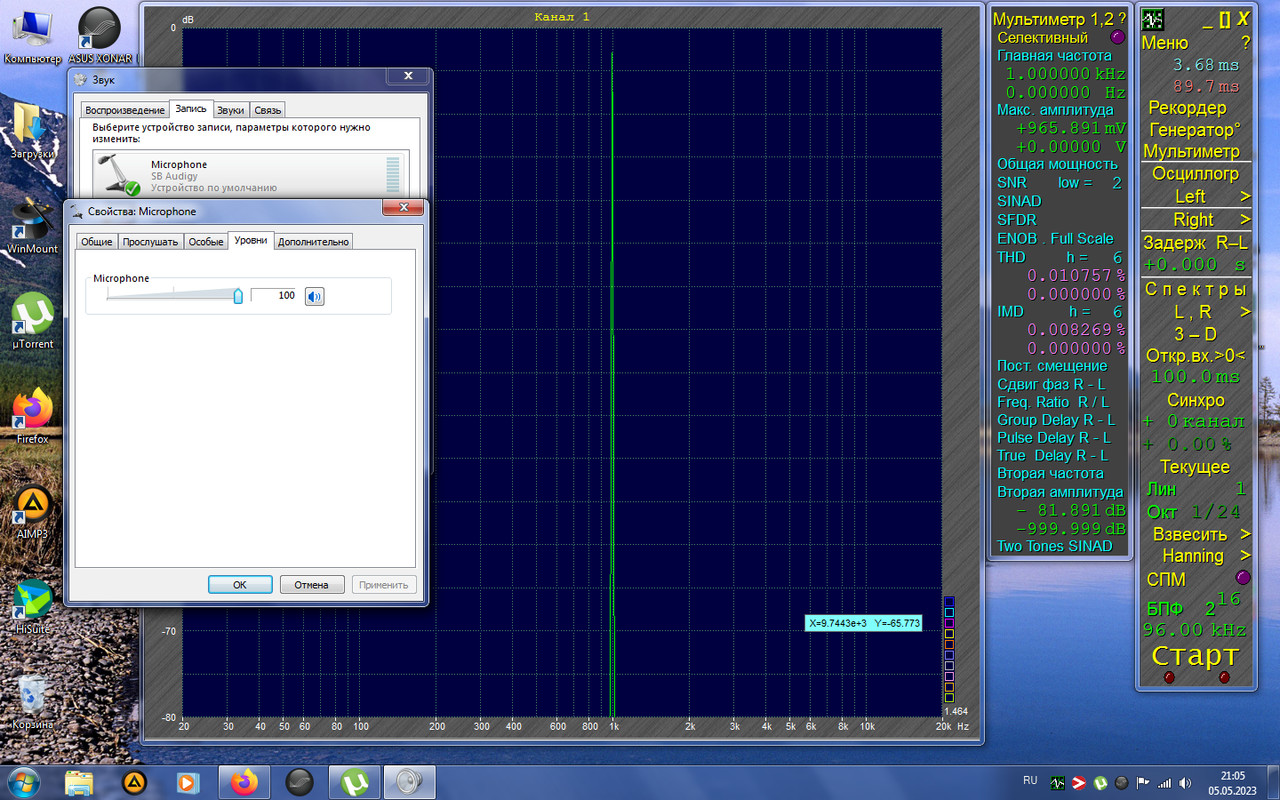Click the sound speaker taskbar window button
Image resolution: width=1280 pixels, height=800 pixels.
pos(409,781)
